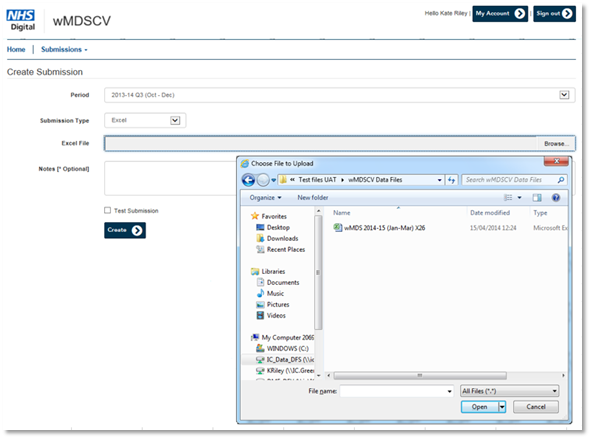Click the change view icon

click(x=508, y=197)
